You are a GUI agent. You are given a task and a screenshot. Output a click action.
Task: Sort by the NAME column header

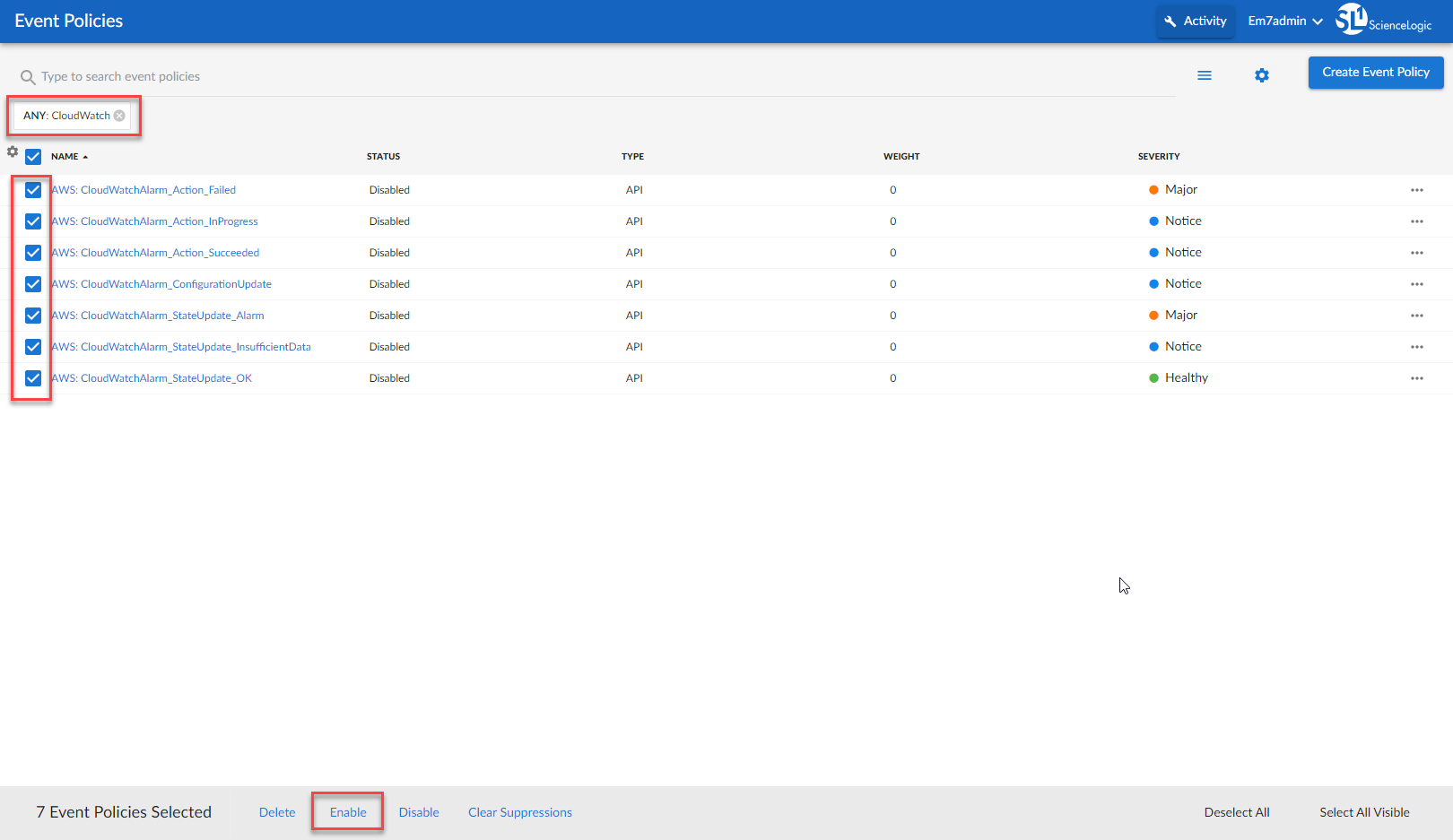click(65, 157)
